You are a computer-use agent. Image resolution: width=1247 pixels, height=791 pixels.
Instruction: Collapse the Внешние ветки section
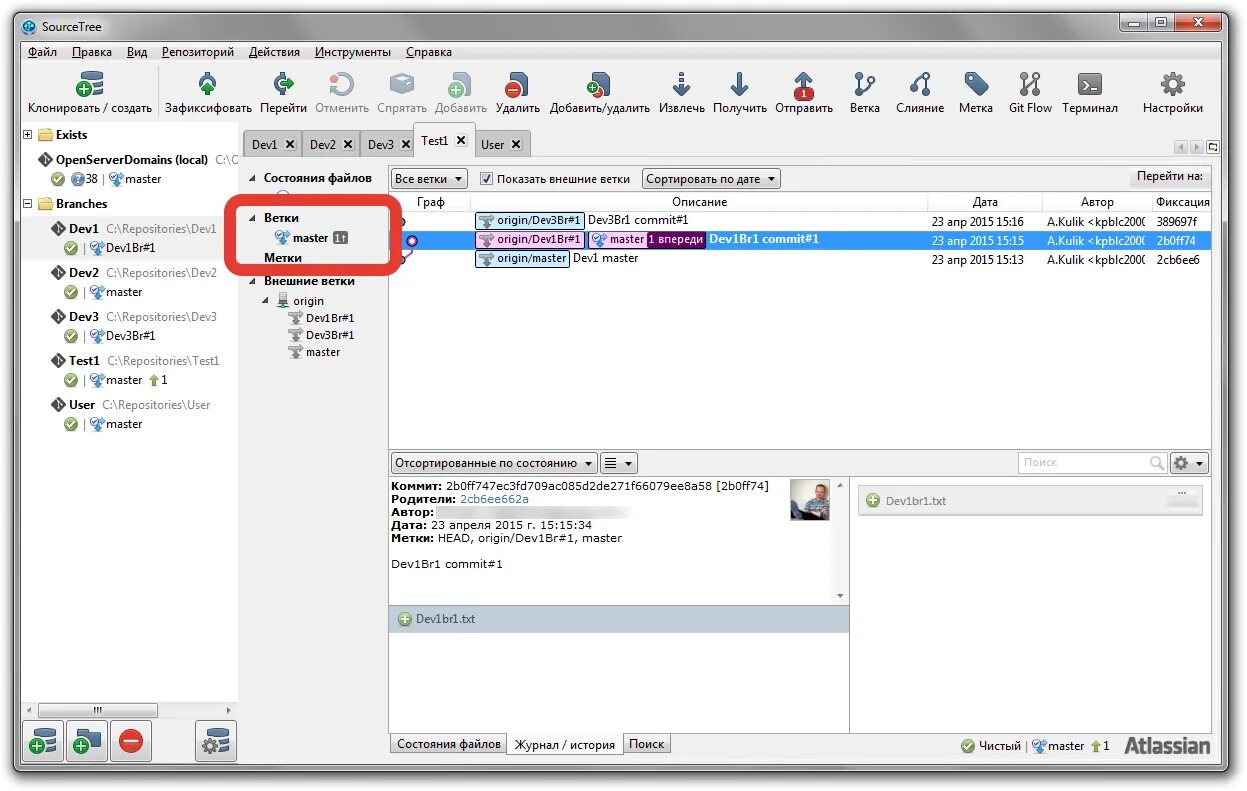pos(252,282)
